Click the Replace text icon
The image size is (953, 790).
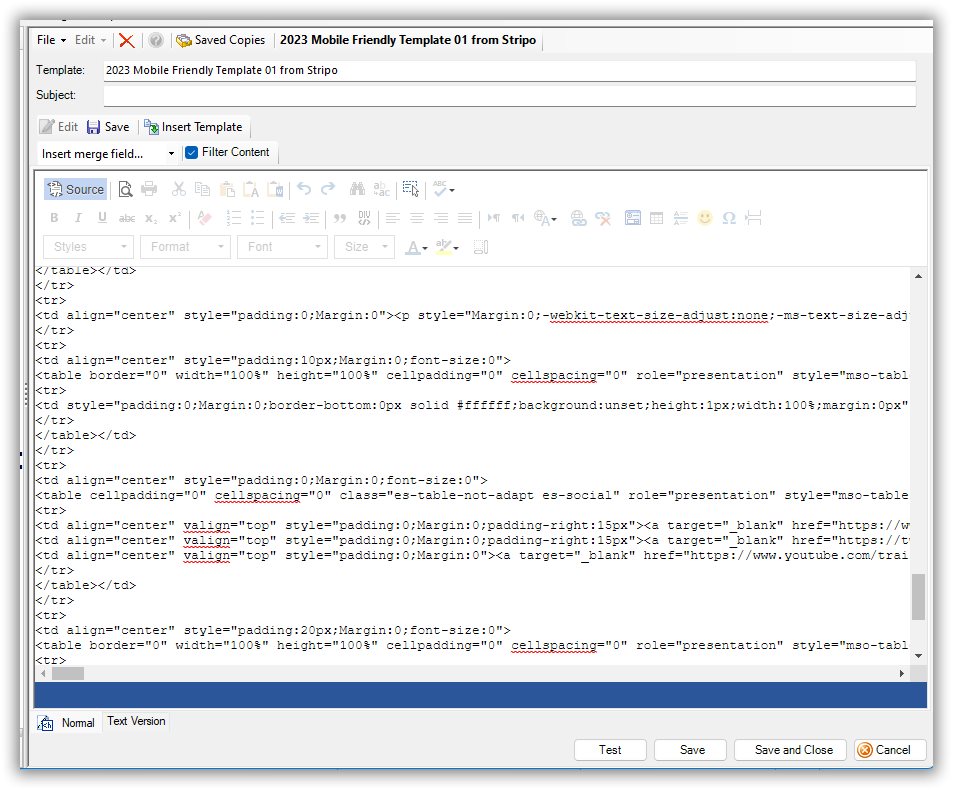382,190
